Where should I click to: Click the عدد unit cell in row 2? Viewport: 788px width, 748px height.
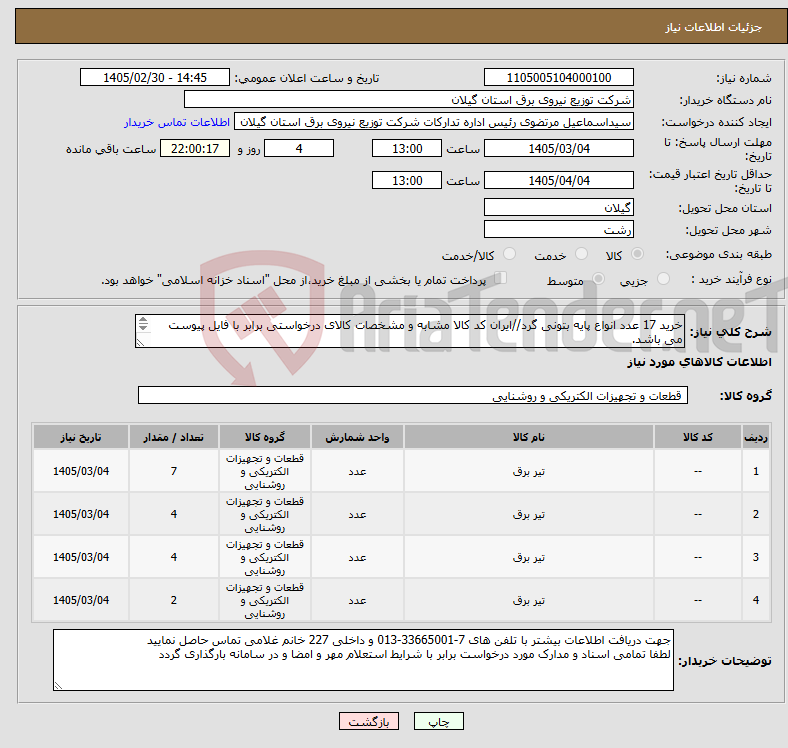pyautogui.click(x=357, y=514)
